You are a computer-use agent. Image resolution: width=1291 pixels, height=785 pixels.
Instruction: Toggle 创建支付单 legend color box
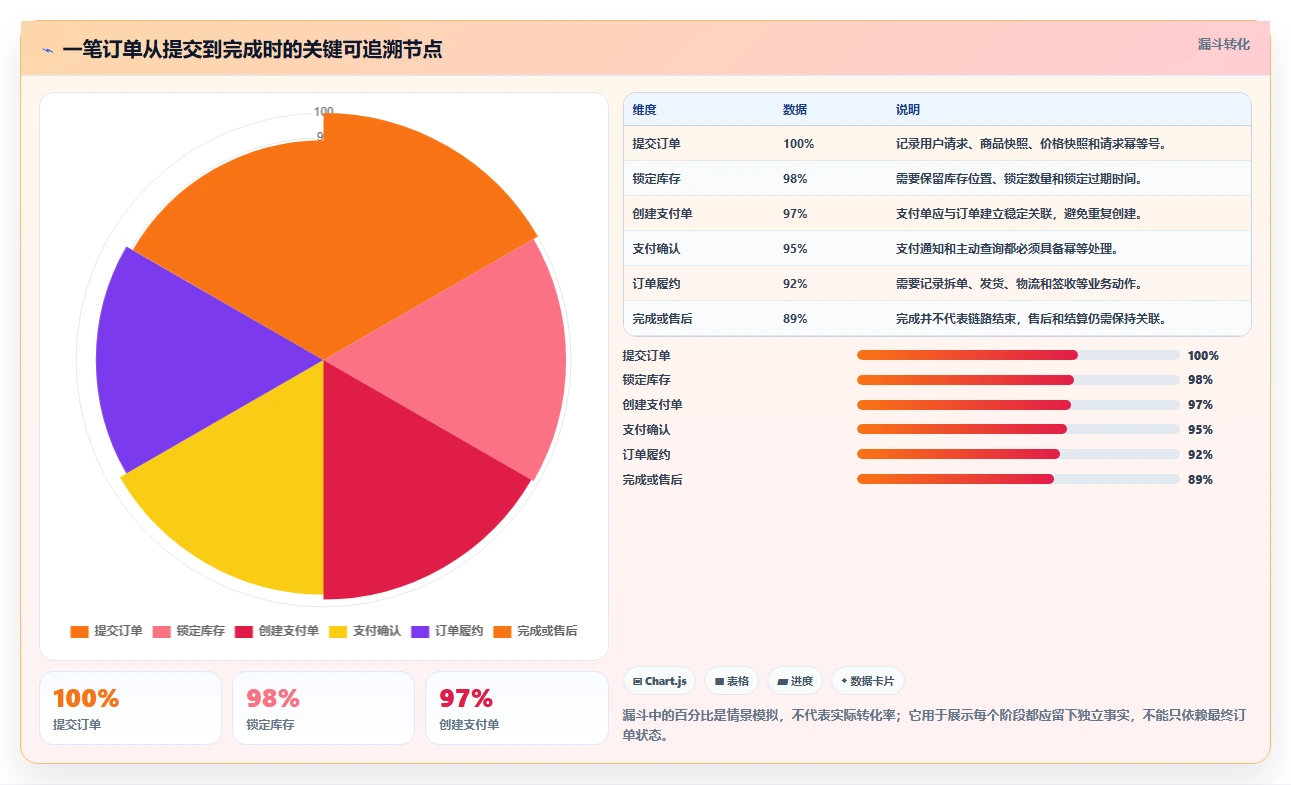pos(244,632)
